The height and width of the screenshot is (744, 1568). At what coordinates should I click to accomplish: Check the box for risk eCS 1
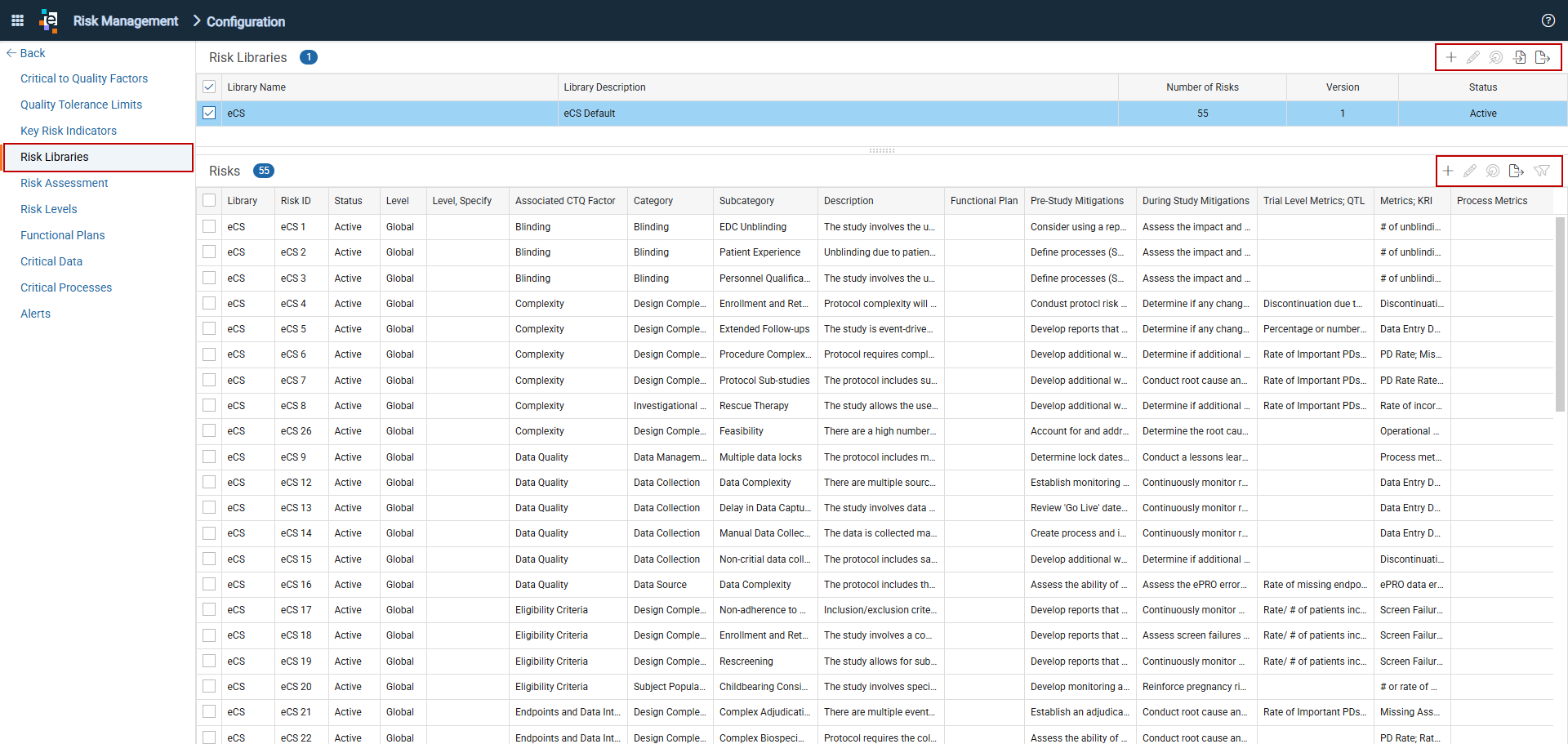(209, 226)
